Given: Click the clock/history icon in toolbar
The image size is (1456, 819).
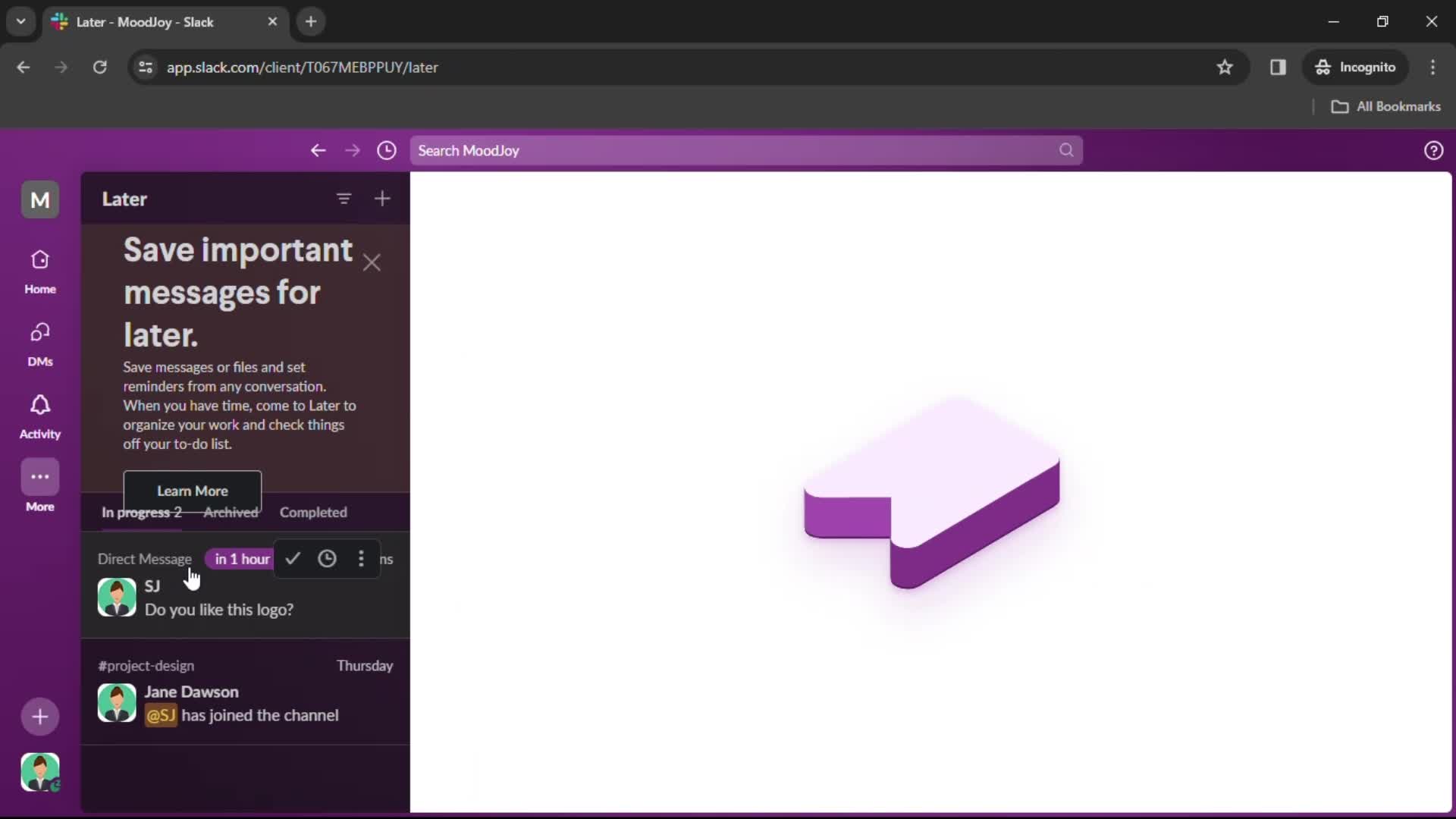Looking at the screenshot, I should [x=387, y=150].
